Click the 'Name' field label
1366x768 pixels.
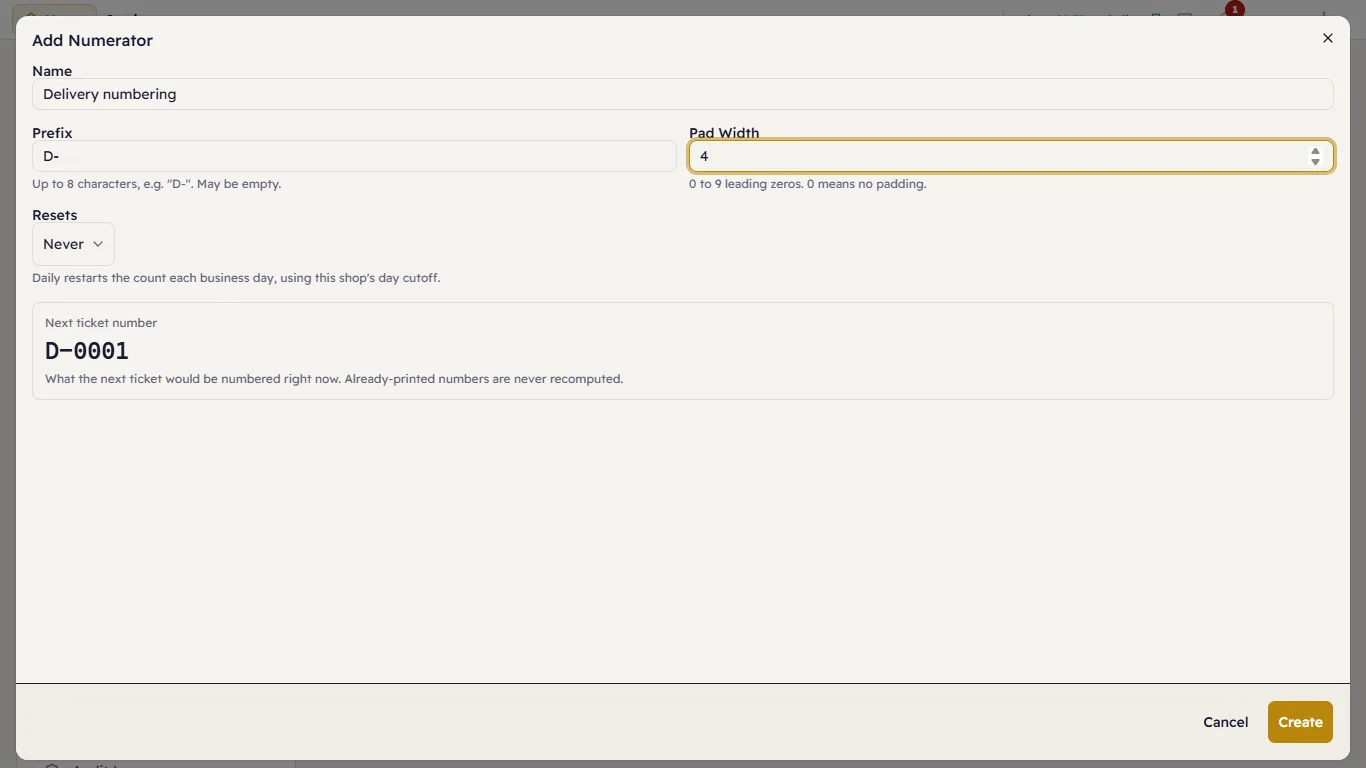tap(52, 71)
